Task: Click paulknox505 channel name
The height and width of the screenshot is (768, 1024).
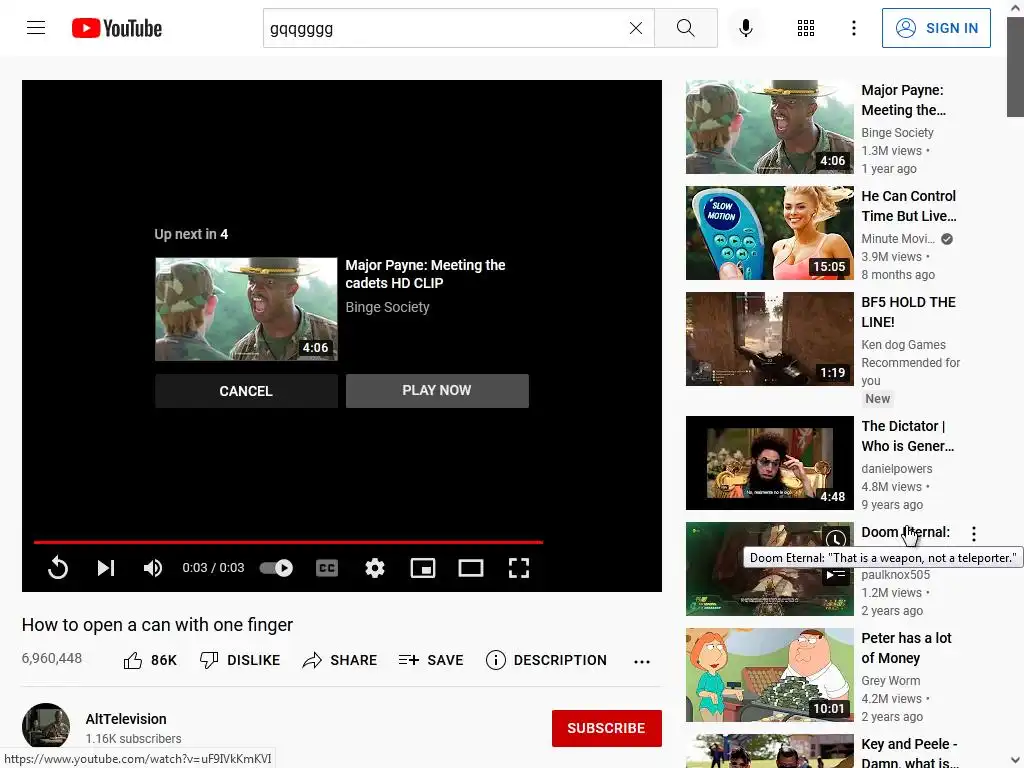Action: pyautogui.click(x=895, y=575)
